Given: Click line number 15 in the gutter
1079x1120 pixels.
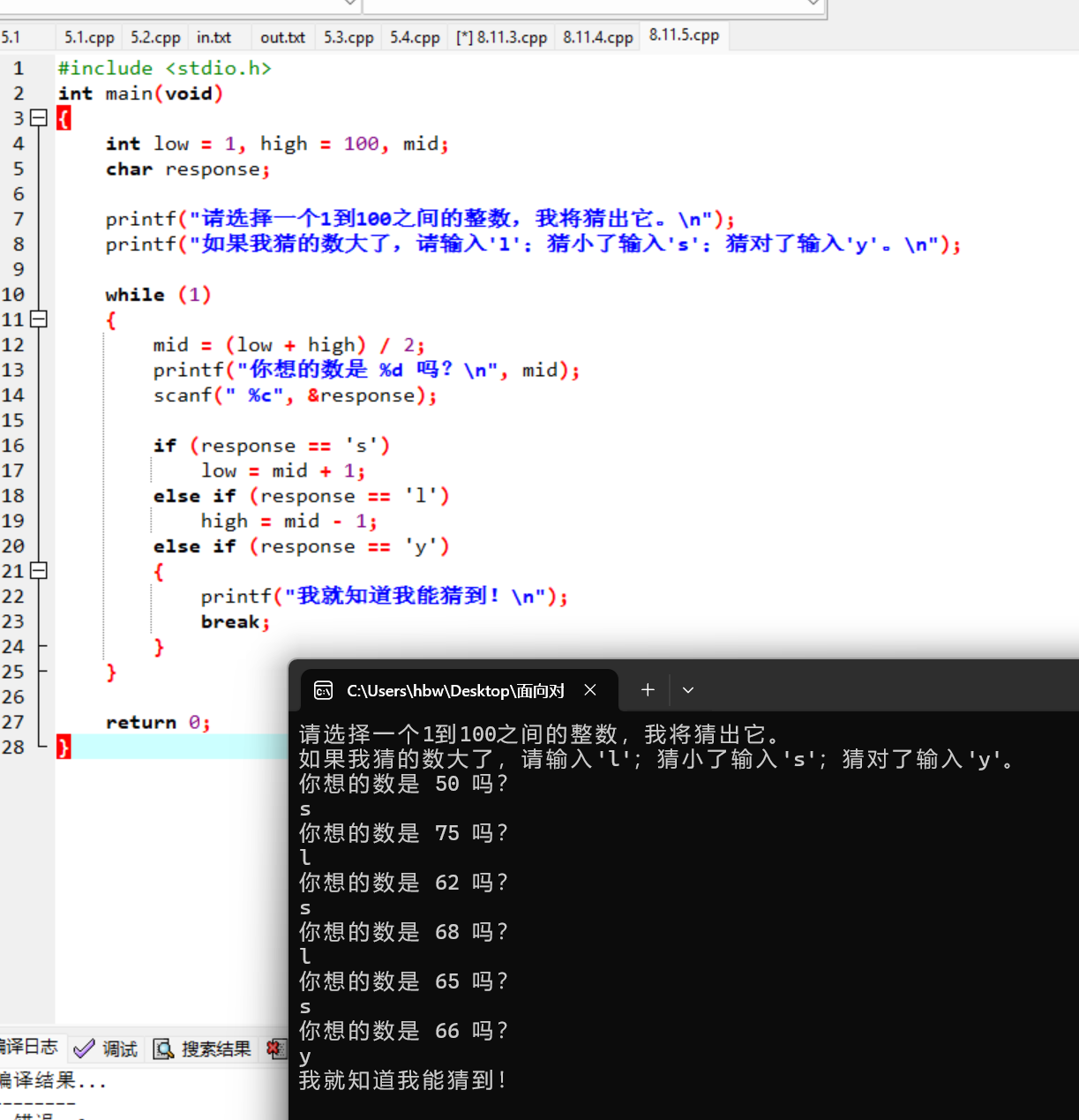Looking at the screenshot, I should pos(12,420).
